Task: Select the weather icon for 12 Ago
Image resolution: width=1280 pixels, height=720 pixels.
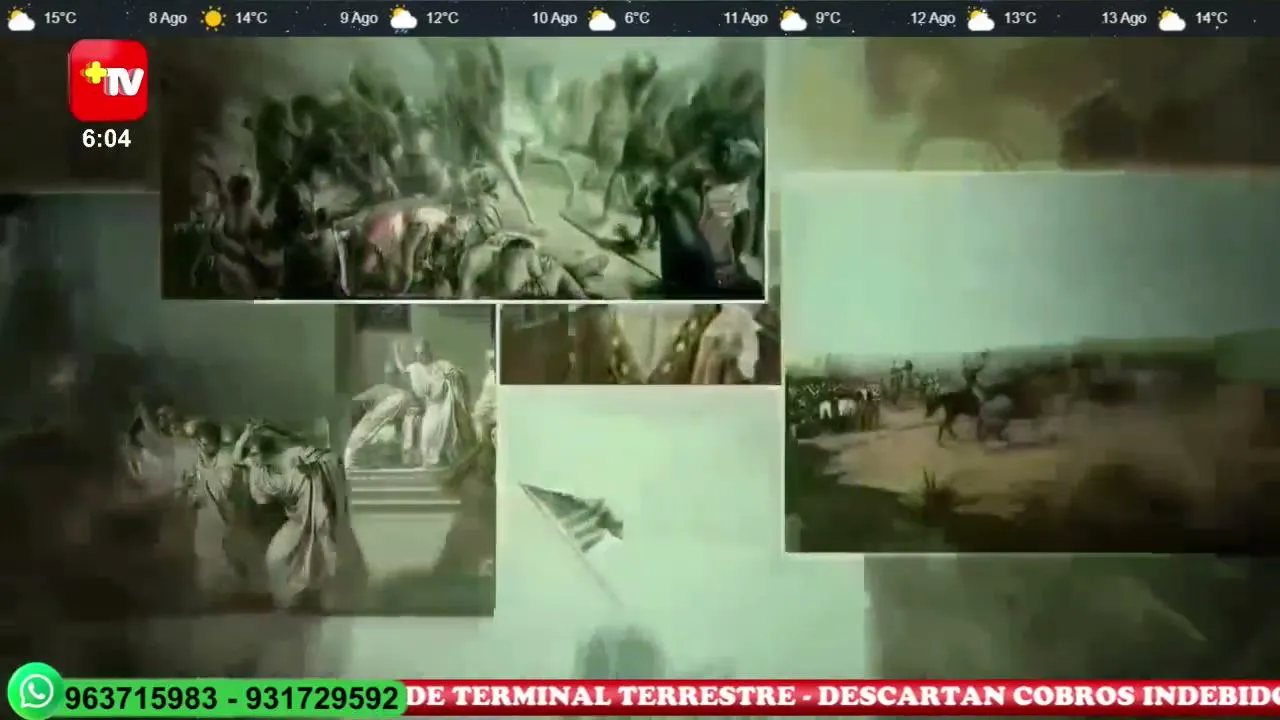Action: tap(981, 18)
